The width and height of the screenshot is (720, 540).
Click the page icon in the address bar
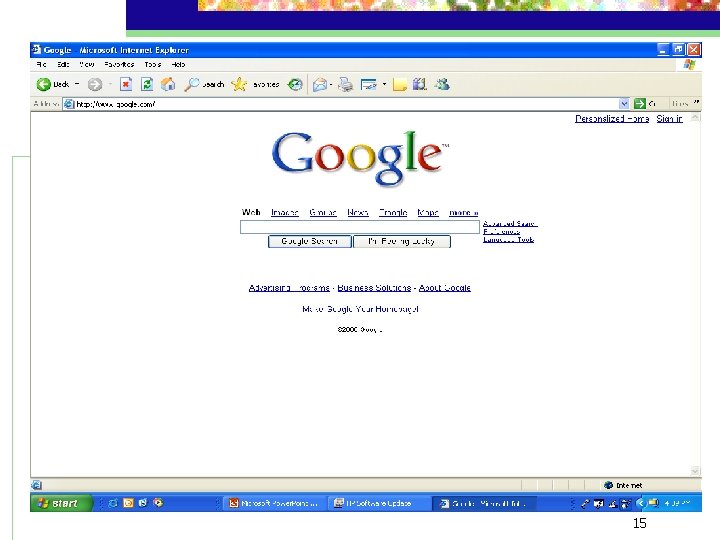click(69, 104)
